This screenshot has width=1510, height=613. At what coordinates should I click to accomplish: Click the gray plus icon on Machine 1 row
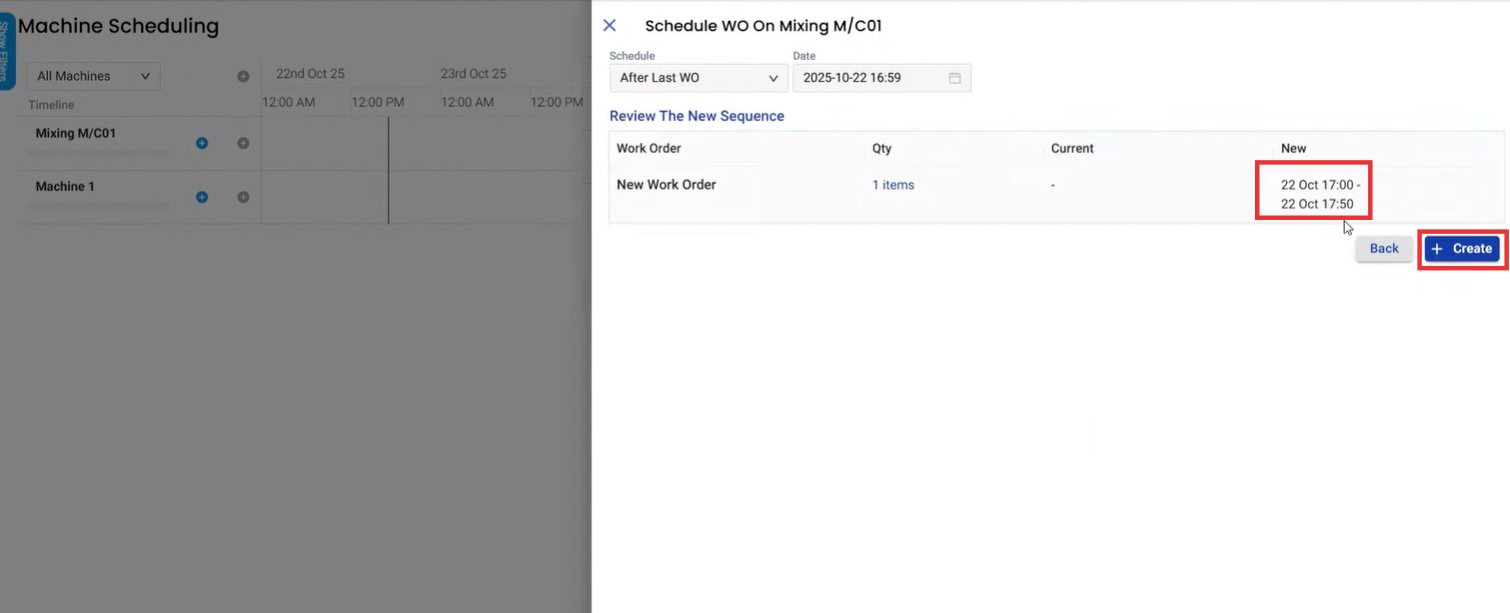tap(243, 197)
